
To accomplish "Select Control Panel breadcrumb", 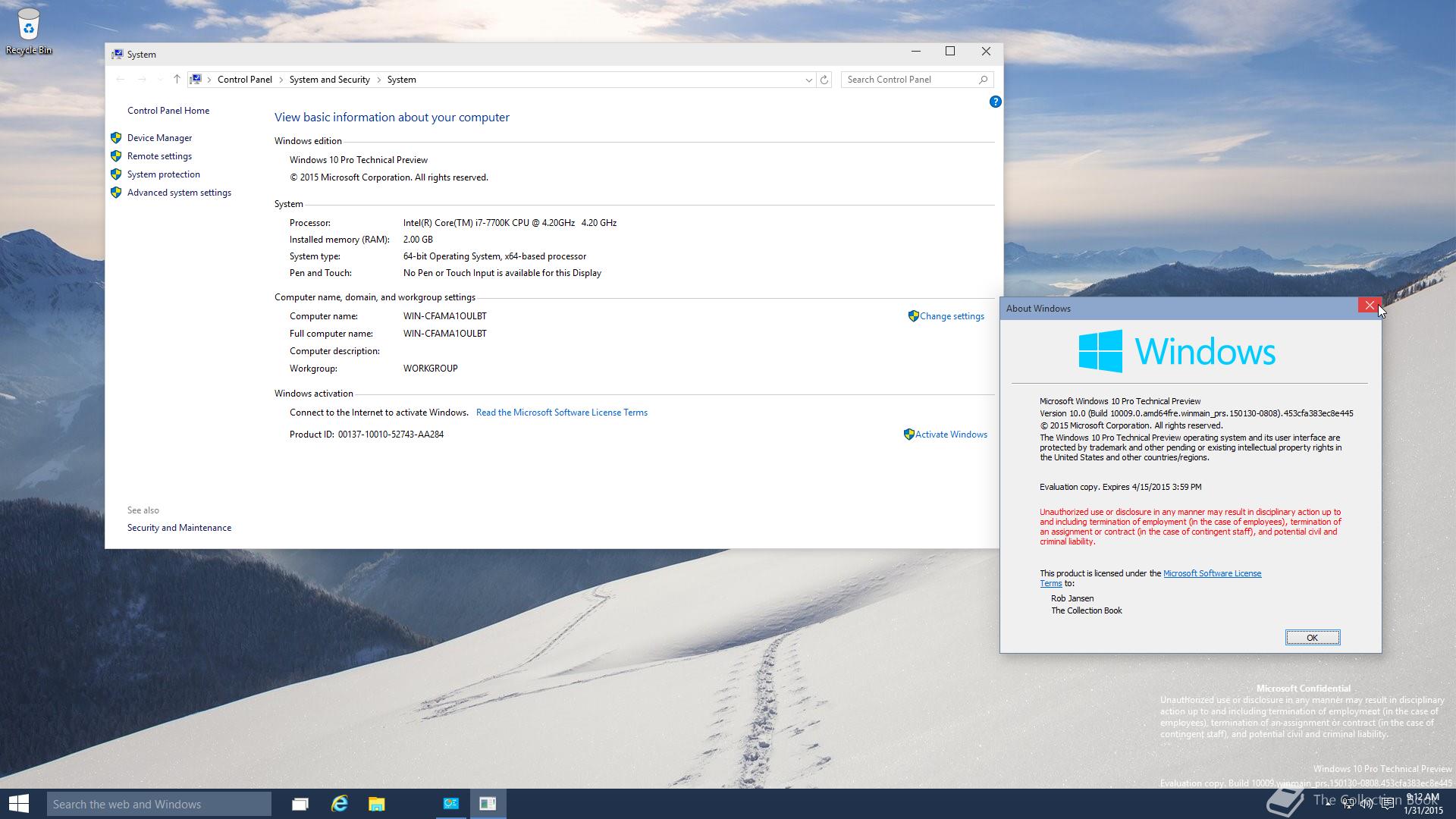I will point(244,80).
